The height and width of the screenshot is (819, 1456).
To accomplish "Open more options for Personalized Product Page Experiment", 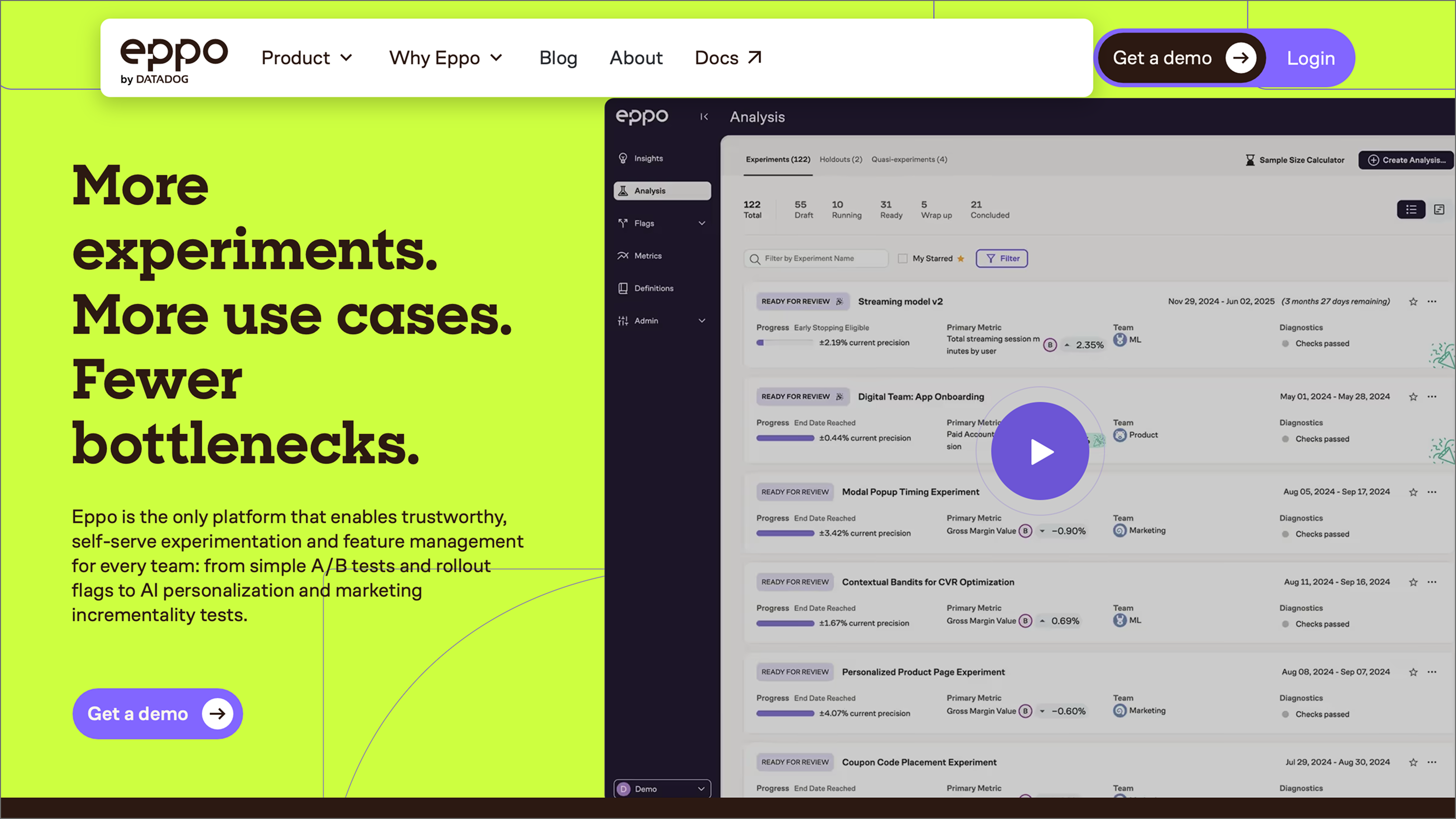I will coord(1432,672).
